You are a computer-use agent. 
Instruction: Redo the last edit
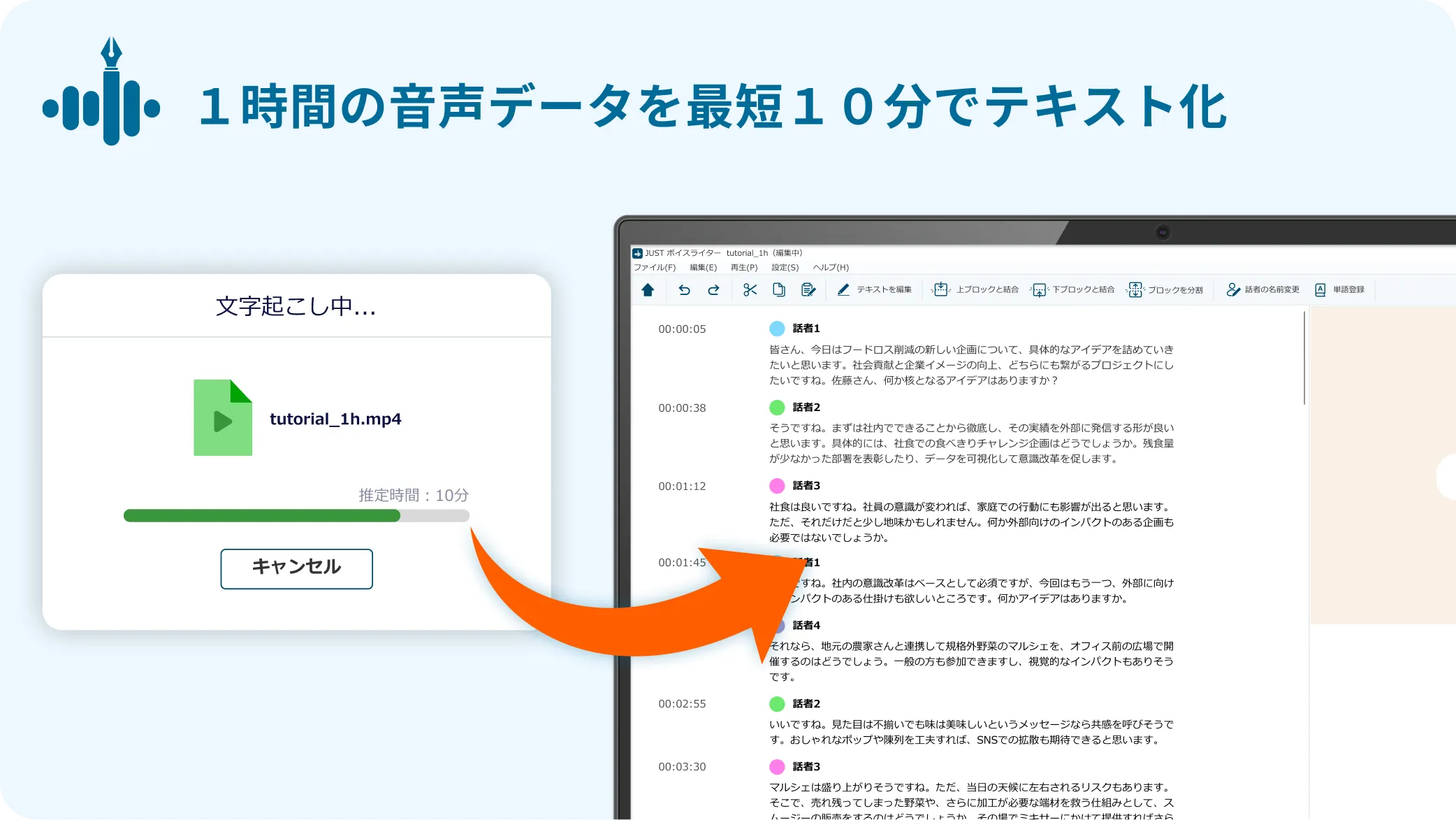tap(713, 289)
